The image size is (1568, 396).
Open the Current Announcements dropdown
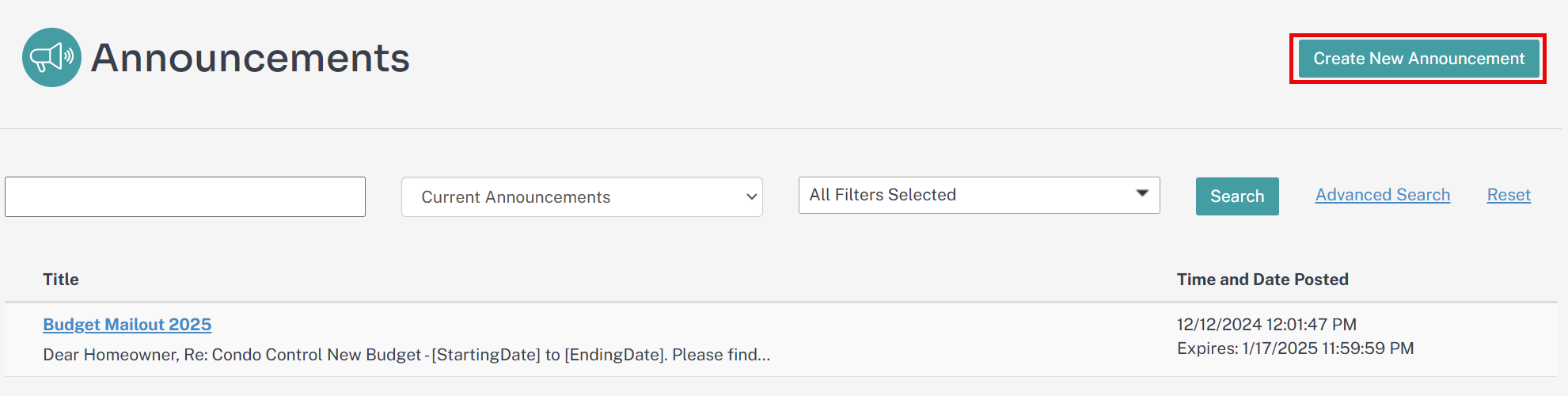point(582,196)
